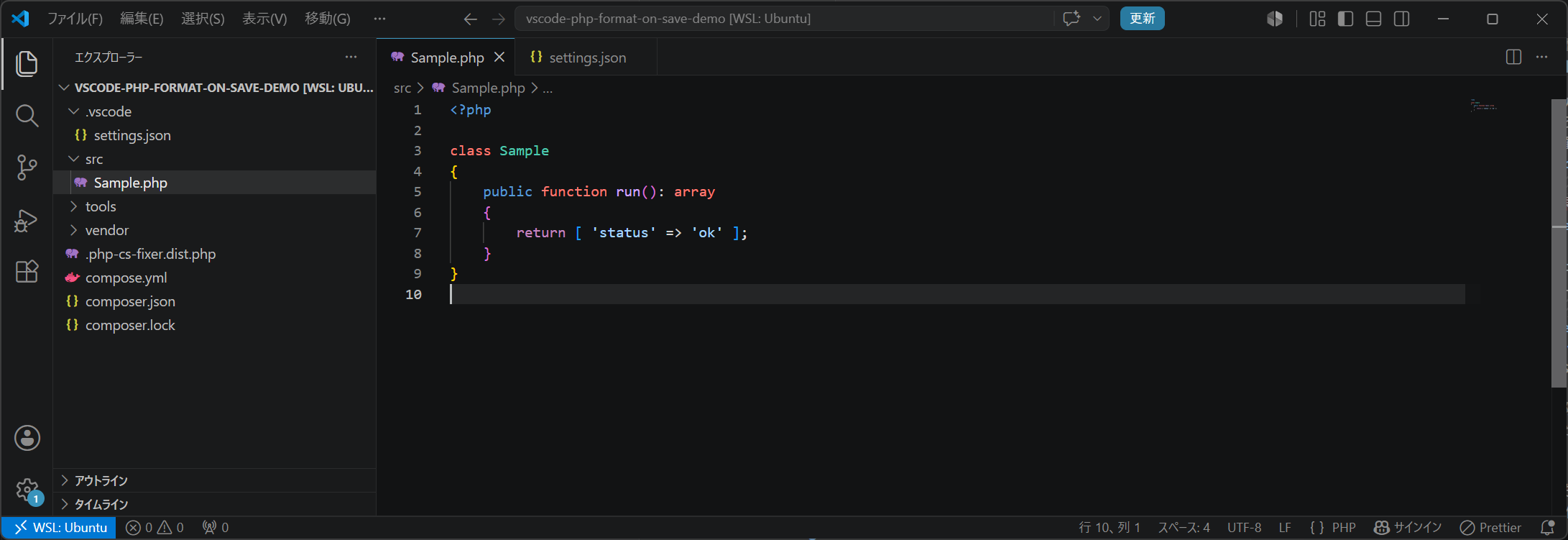Screen dimensions: 1568x540
Task: Click the Go Back navigation arrow
Action: pyautogui.click(x=471, y=19)
